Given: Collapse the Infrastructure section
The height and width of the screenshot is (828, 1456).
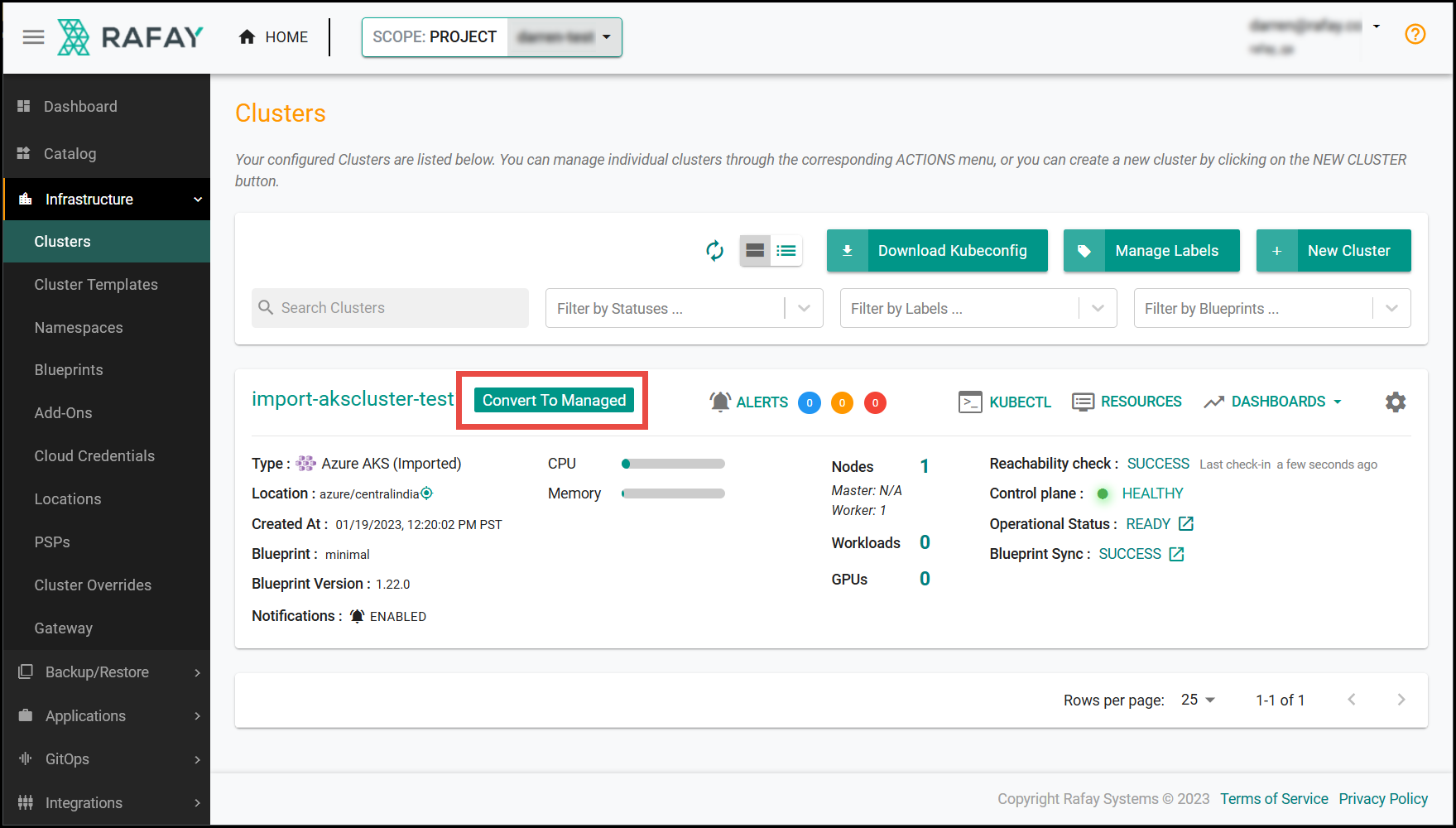Looking at the screenshot, I should tap(107, 200).
